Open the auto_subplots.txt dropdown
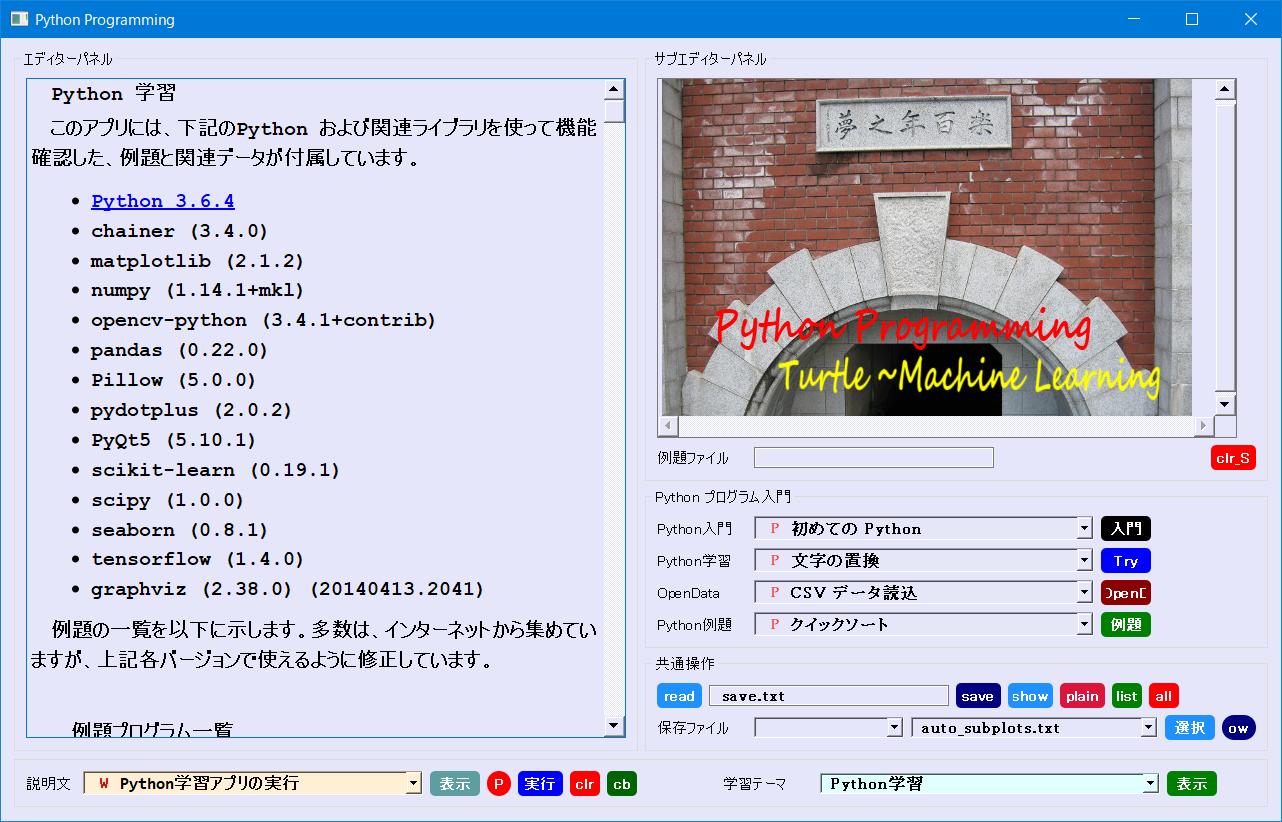This screenshot has height=822, width=1282. (1149, 728)
